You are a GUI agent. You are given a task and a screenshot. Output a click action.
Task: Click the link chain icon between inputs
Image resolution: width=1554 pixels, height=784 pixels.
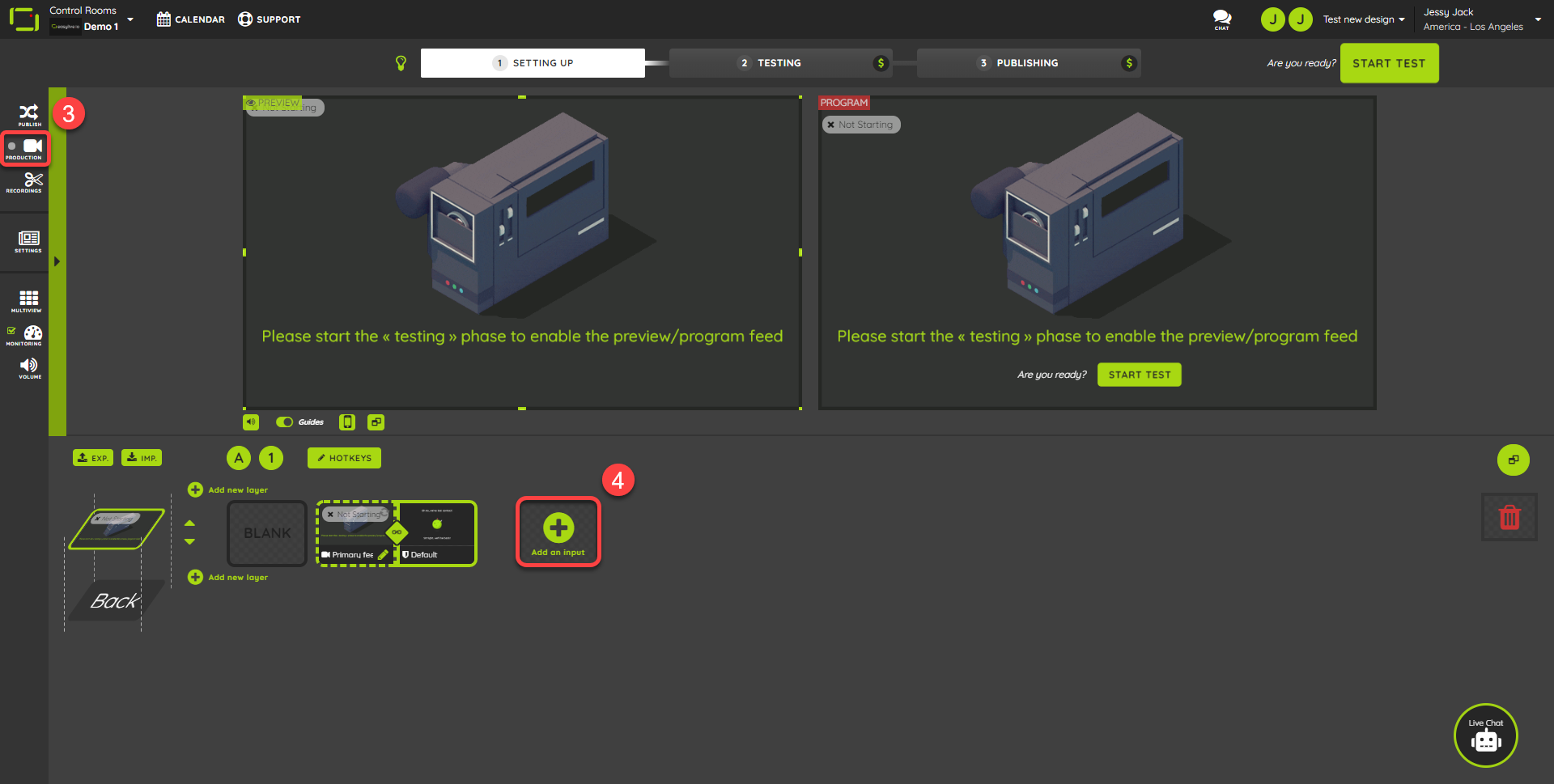point(397,532)
